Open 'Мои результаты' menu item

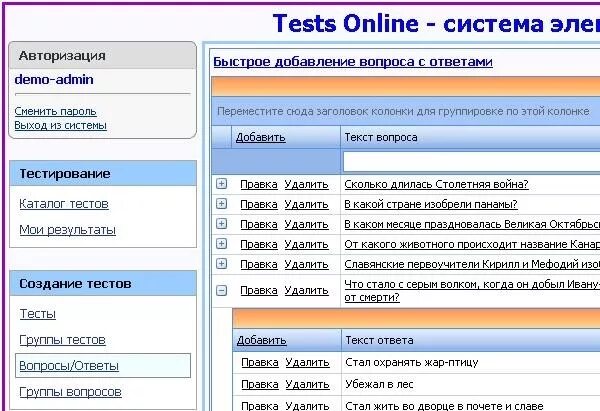pos(67,230)
